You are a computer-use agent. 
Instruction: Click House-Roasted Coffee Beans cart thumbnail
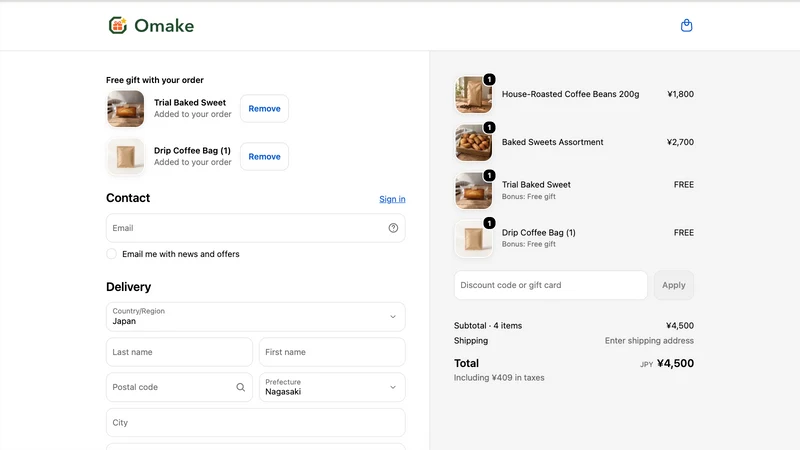pos(473,94)
